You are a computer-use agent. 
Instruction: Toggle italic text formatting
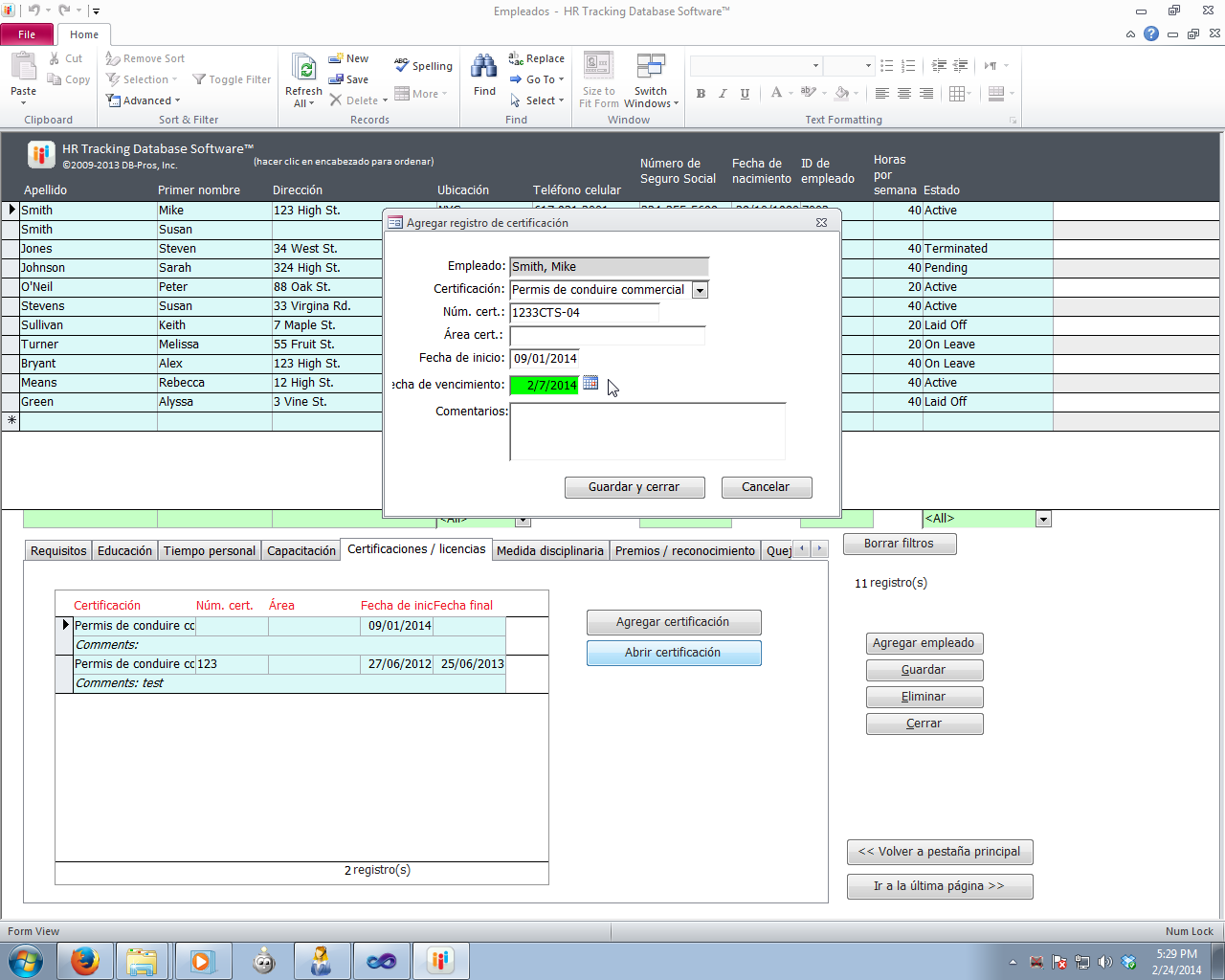(x=723, y=94)
